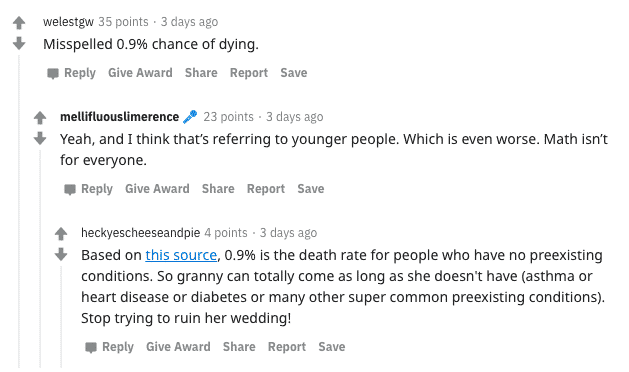The image size is (629, 372).
Task: Open 'this source' hyperlink
Action: (181, 255)
